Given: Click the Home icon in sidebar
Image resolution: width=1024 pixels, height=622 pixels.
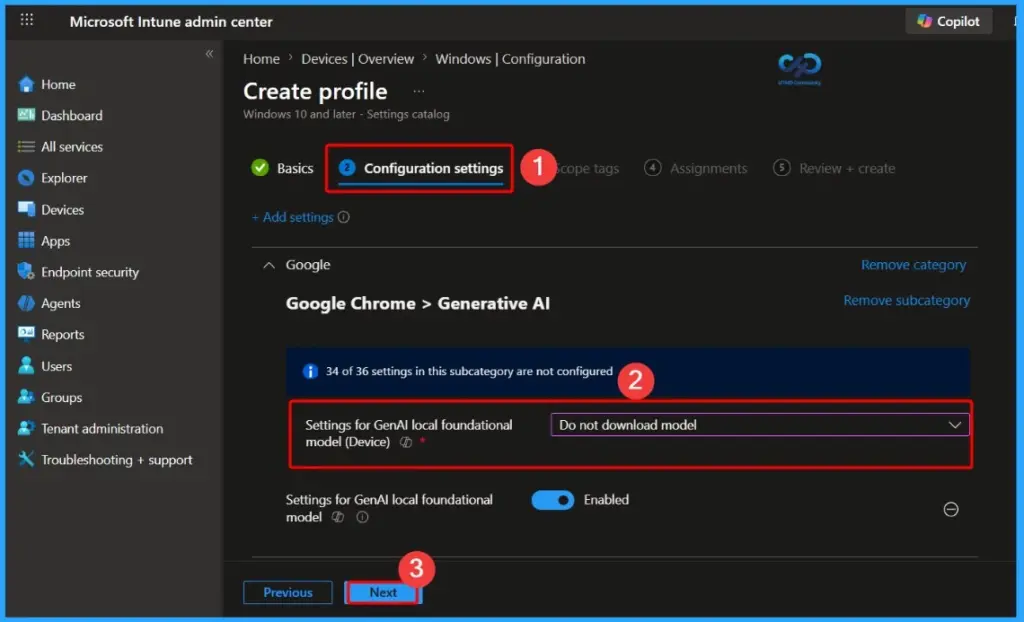Looking at the screenshot, I should point(26,84).
